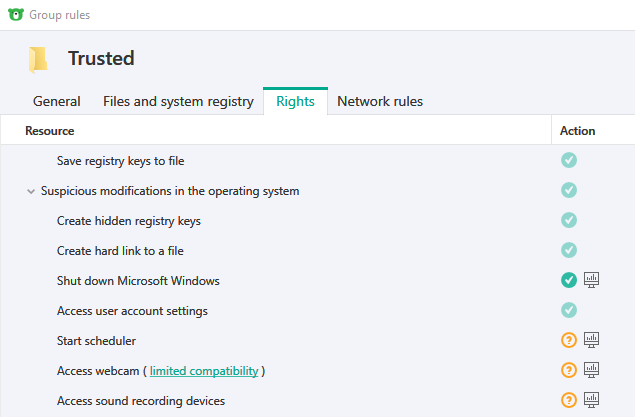Click the green checkmark for Shut down Microsoft Windows
The width and height of the screenshot is (635, 417).
(x=569, y=280)
